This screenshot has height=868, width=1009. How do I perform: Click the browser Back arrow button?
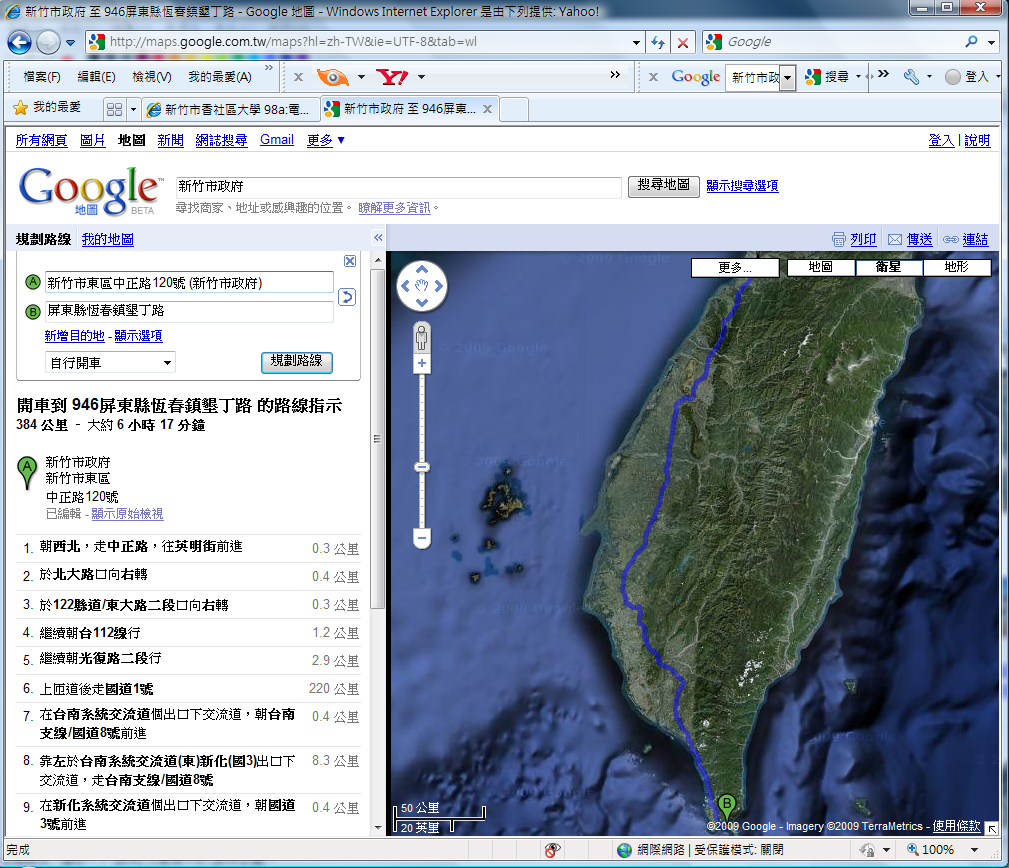pyautogui.click(x=19, y=42)
